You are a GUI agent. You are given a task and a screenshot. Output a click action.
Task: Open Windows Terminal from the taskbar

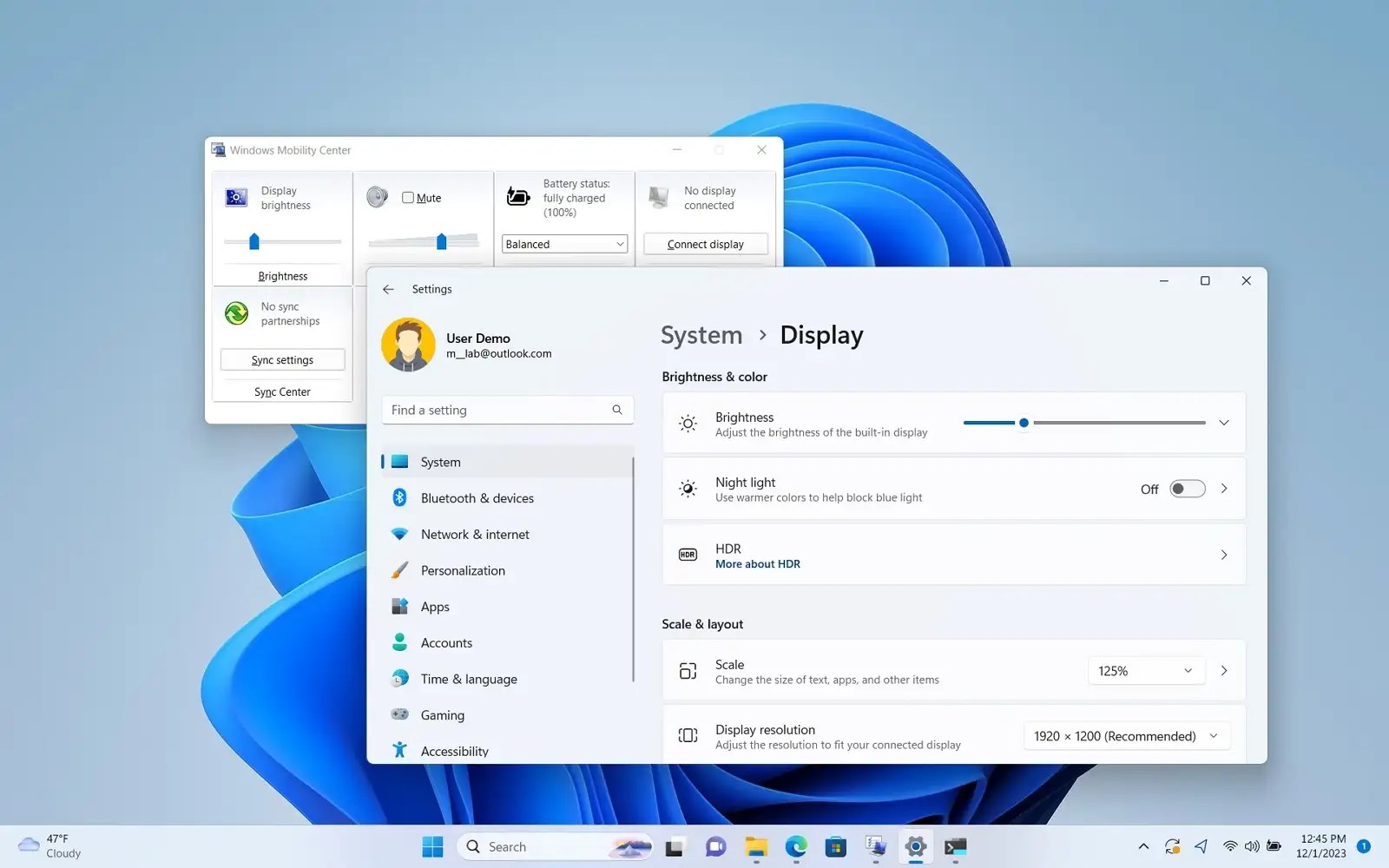point(956,846)
